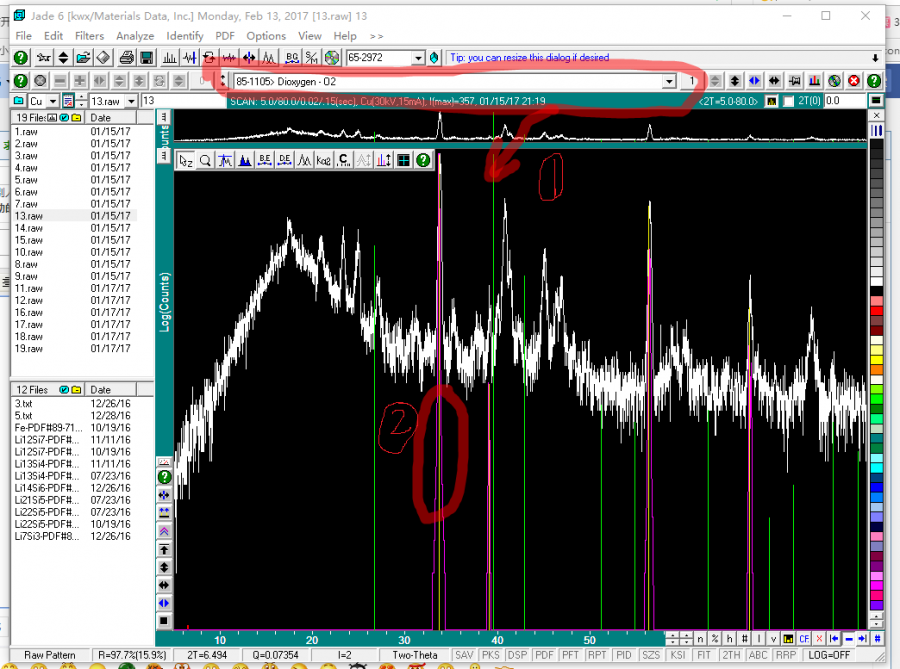Image resolution: width=900 pixels, height=669 pixels.
Task: Toggle the LOG=OFF status bar switch
Action: point(829,655)
